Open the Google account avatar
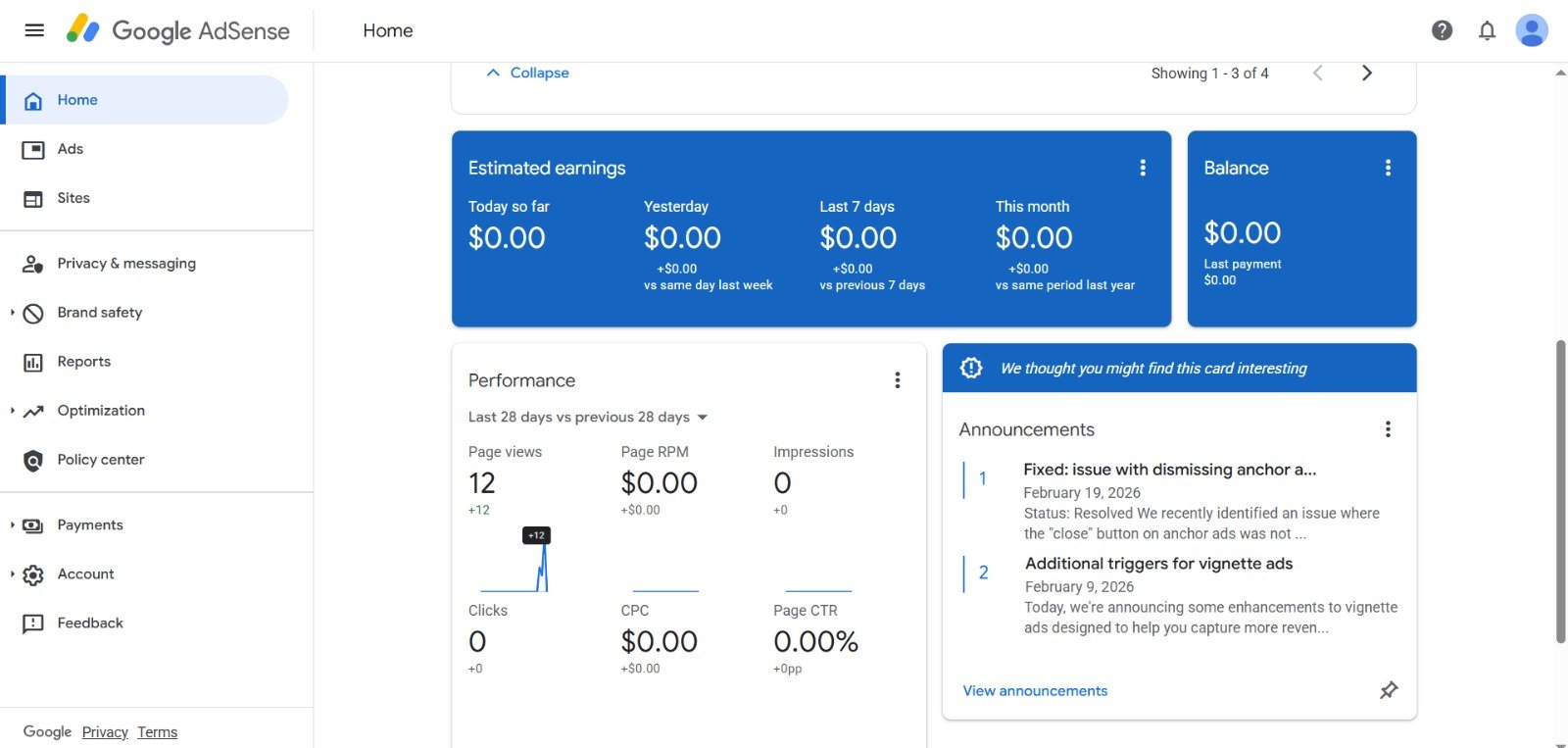Viewport: 1568px width, 748px height. click(x=1531, y=30)
